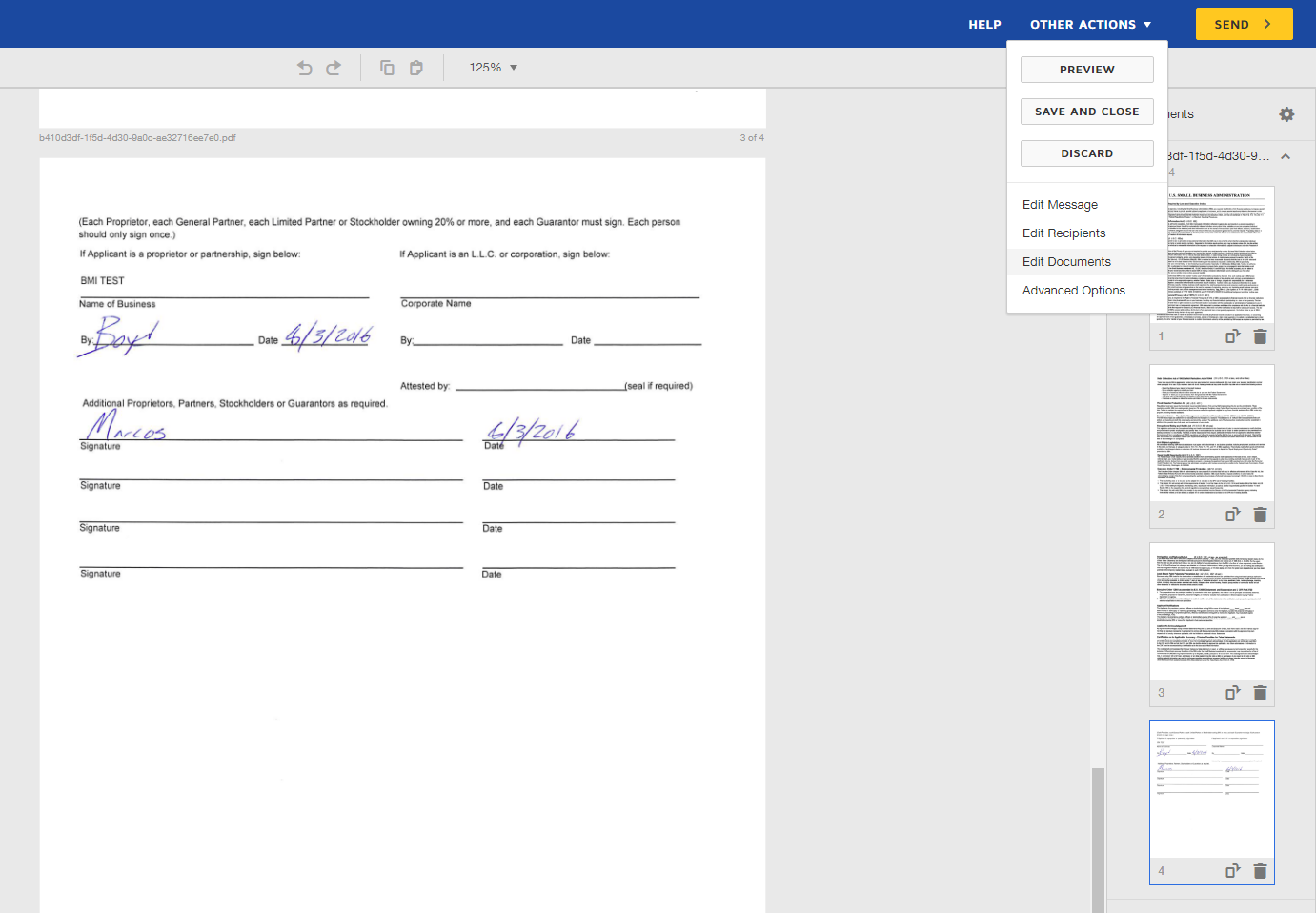This screenshot has height=913, width=1316.
Task: Collapse the document file section chevron
Action: click(x=1286, y=156)
